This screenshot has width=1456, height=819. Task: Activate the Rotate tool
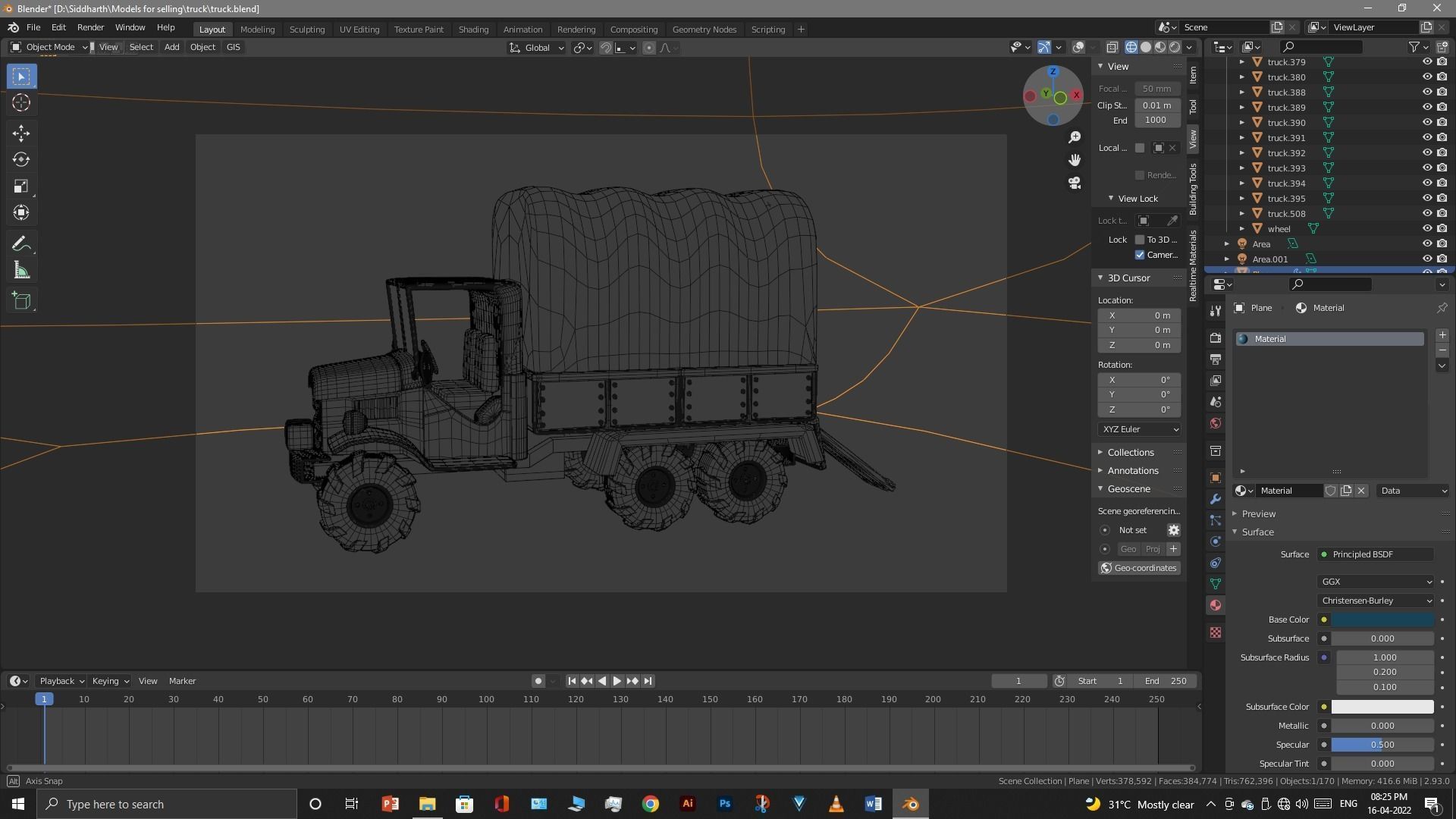pos(21,160)
